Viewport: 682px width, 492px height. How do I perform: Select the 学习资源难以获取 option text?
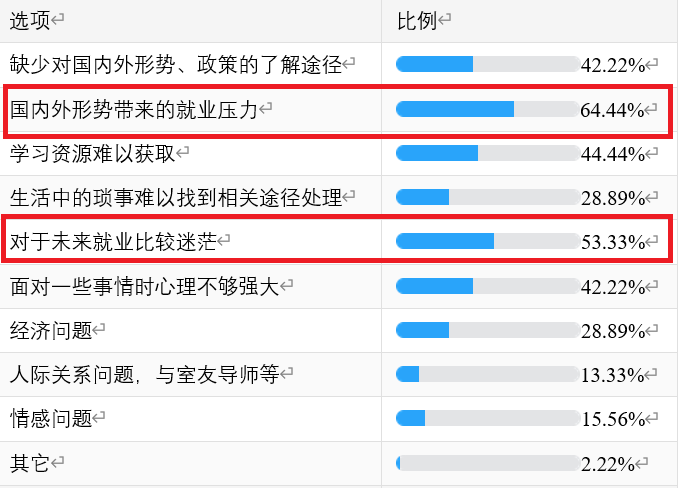point(92,153)
